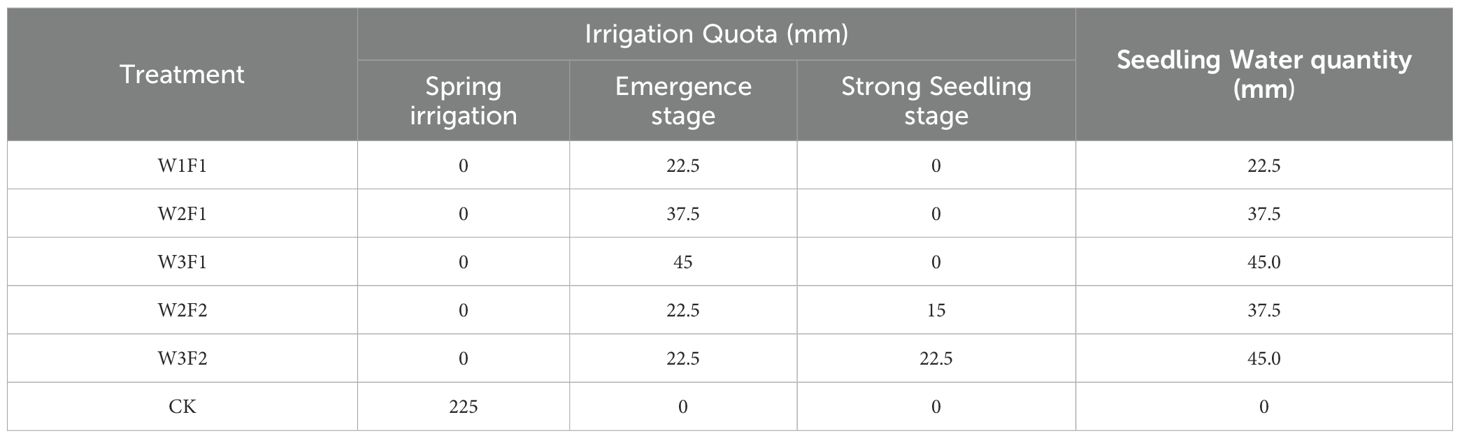The image size is (1460, 438).
Task: Click the Treatment column header
Action: pyautogui.click(x=182, y=74)
